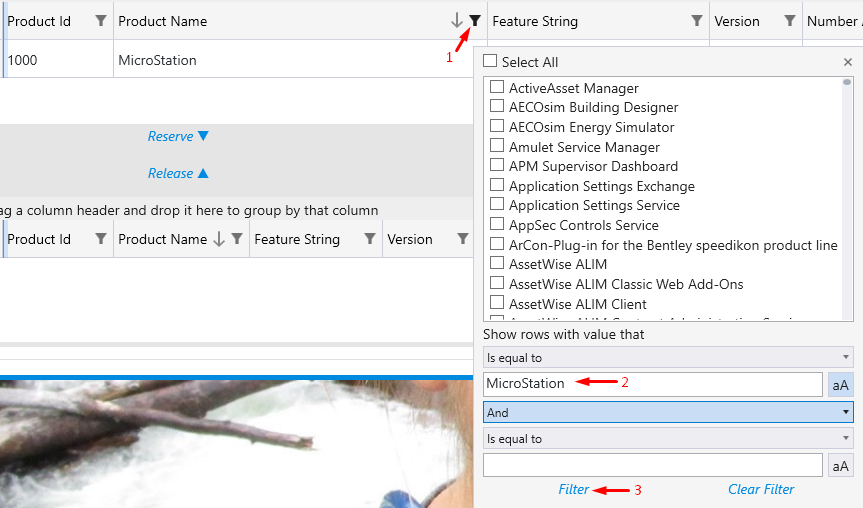The height and width of the screenshot is (508, 863).
Task: Click the Filter link to apply the filter
Action: (574, 490)
